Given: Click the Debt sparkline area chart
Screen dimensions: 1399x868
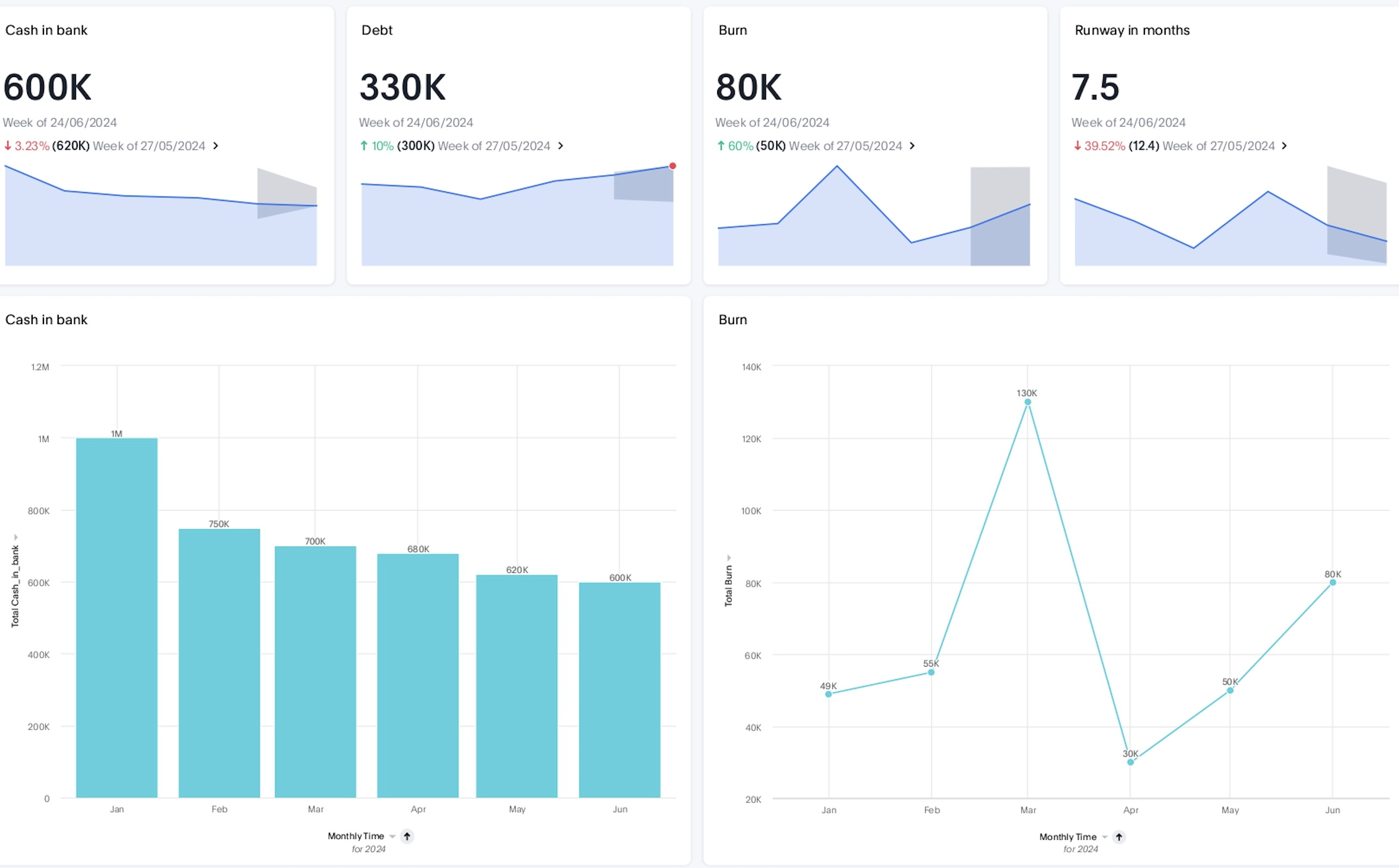Looking at the screenshot, I should tap(517, 216).
